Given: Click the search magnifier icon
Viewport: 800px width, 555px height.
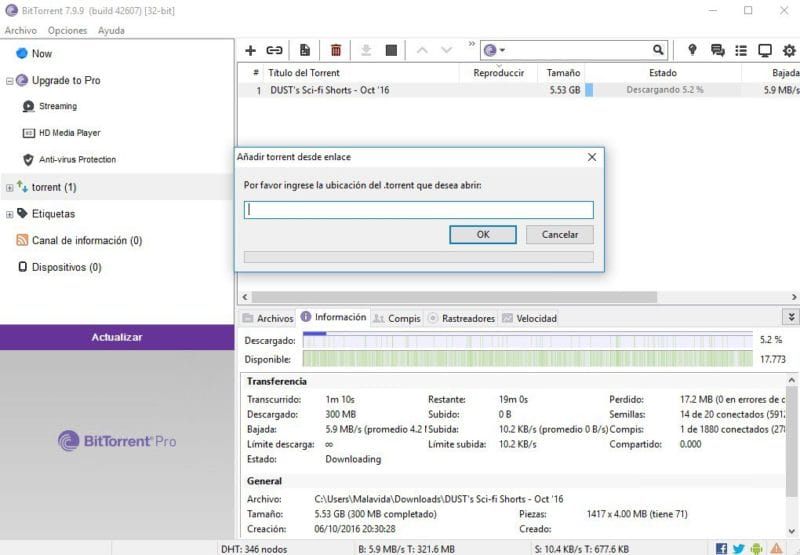Looking at the screenshot, I should tap(658, 49).
